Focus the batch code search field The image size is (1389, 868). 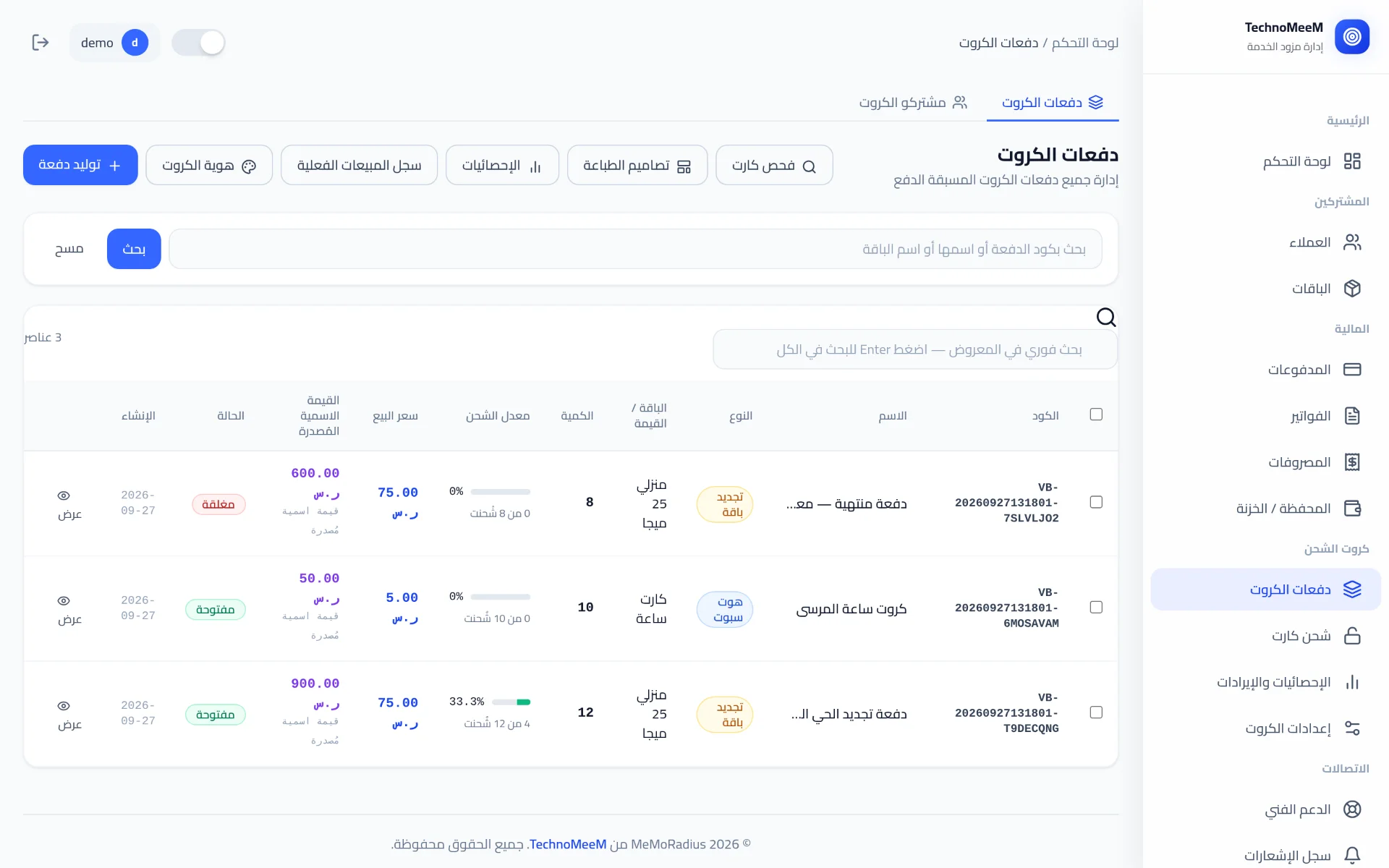[635, 249]
